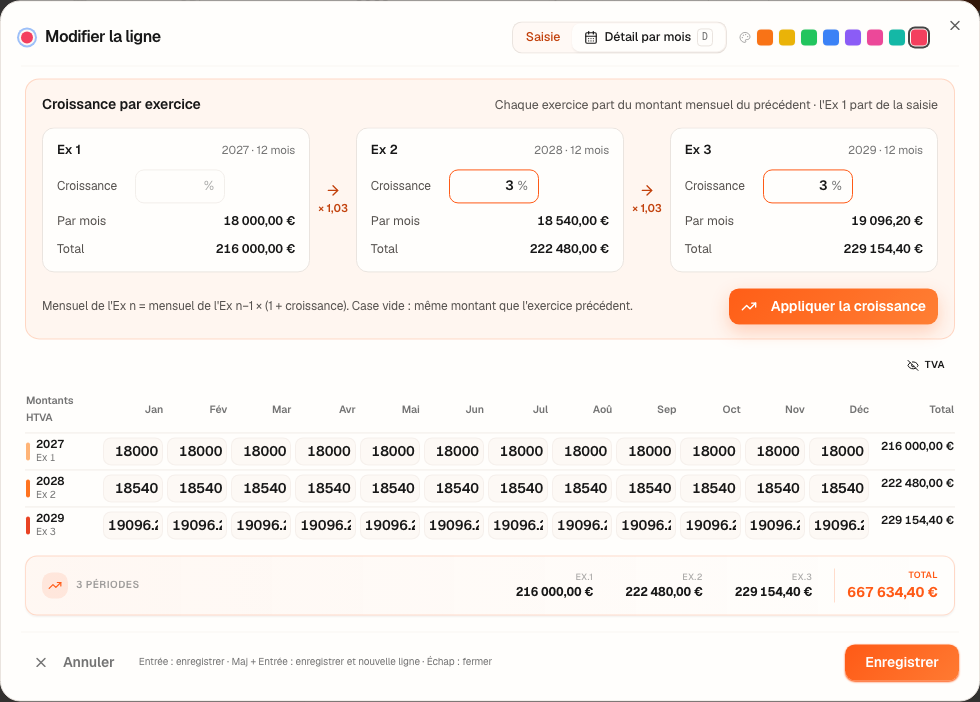This screenshot has width=980, height=702.
Task: Open the Détail par mois tab
Action: 649,38
